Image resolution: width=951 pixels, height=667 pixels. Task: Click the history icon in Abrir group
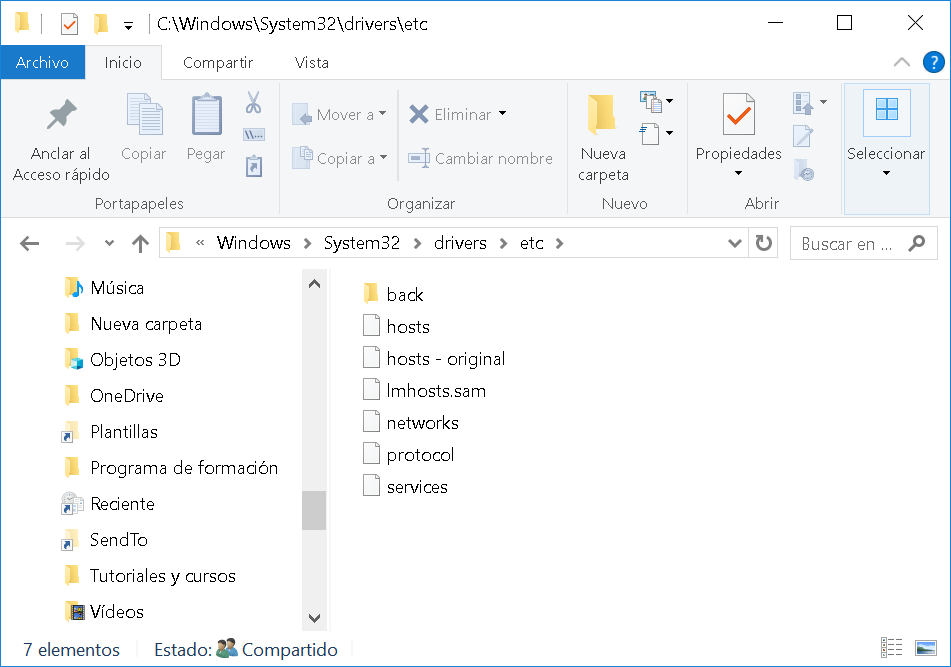coord(804,170)
